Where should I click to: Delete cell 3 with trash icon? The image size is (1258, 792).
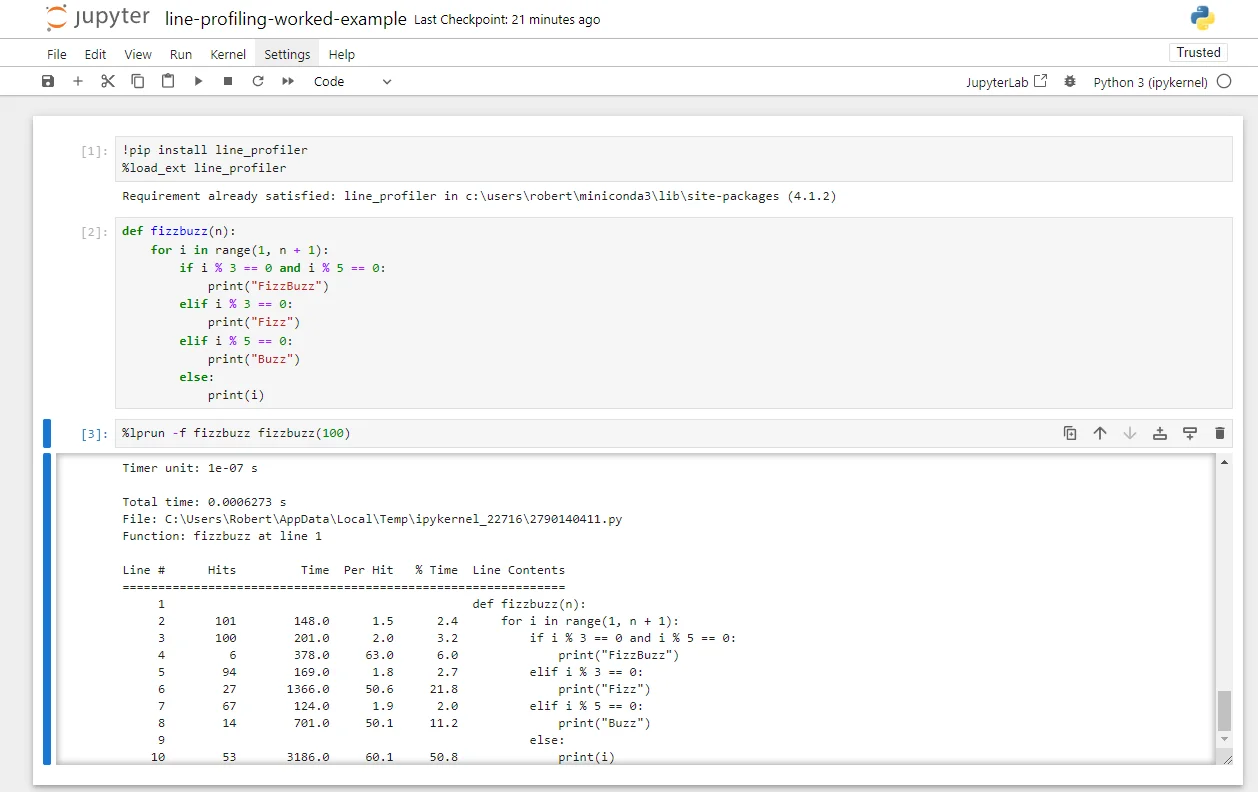pos(1220,433)
